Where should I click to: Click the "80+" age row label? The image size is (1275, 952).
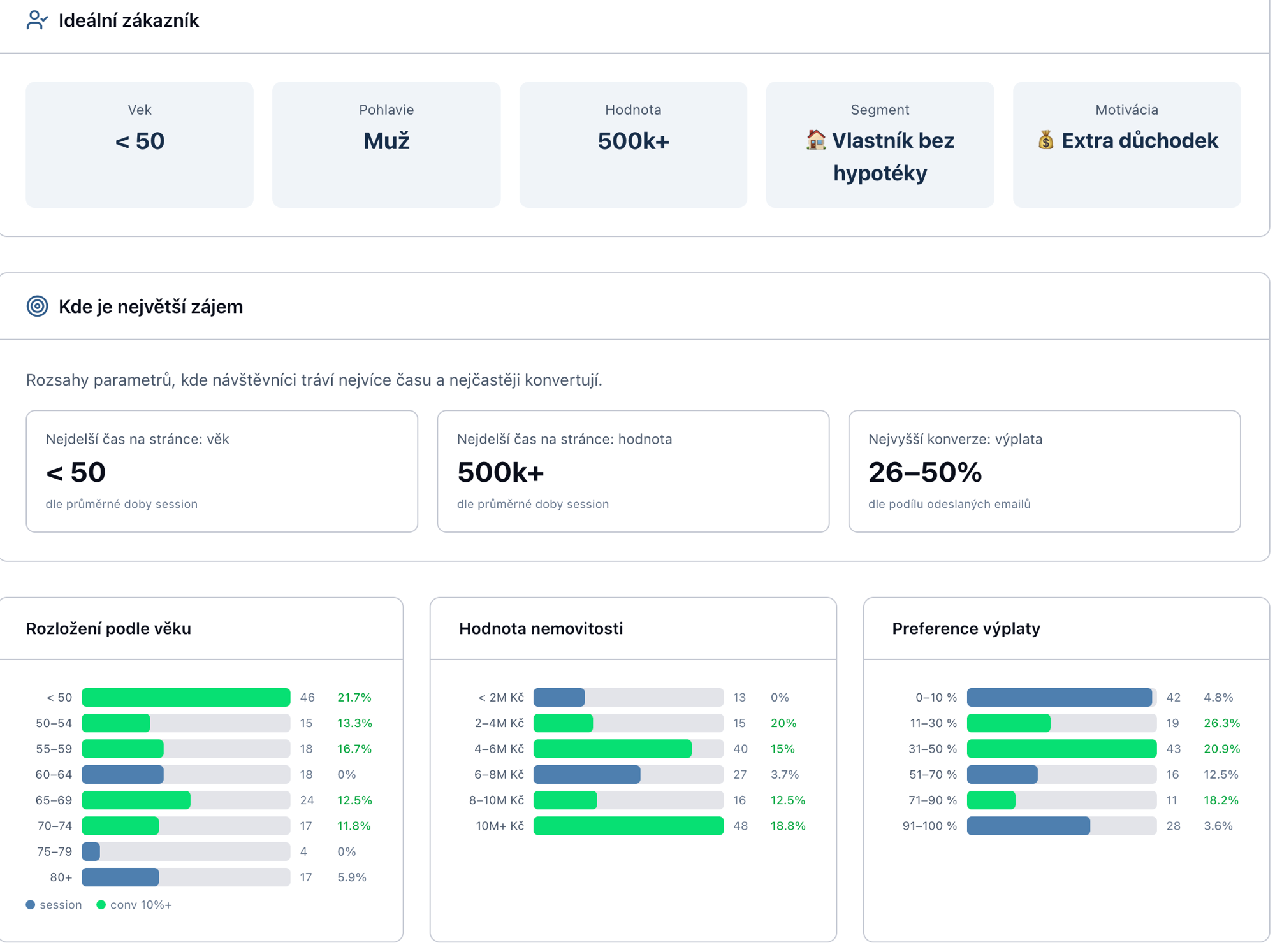pyautogui.click(x=61, y=877)
